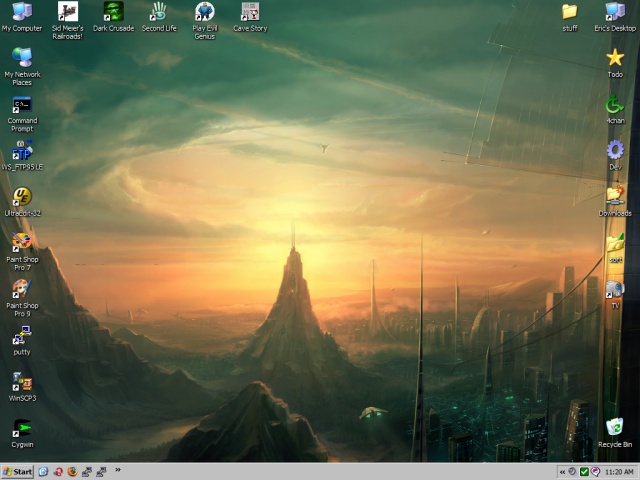640x480 pixels.
Task: Expand hidden system tray icons
Action: [x=562, y=472]
